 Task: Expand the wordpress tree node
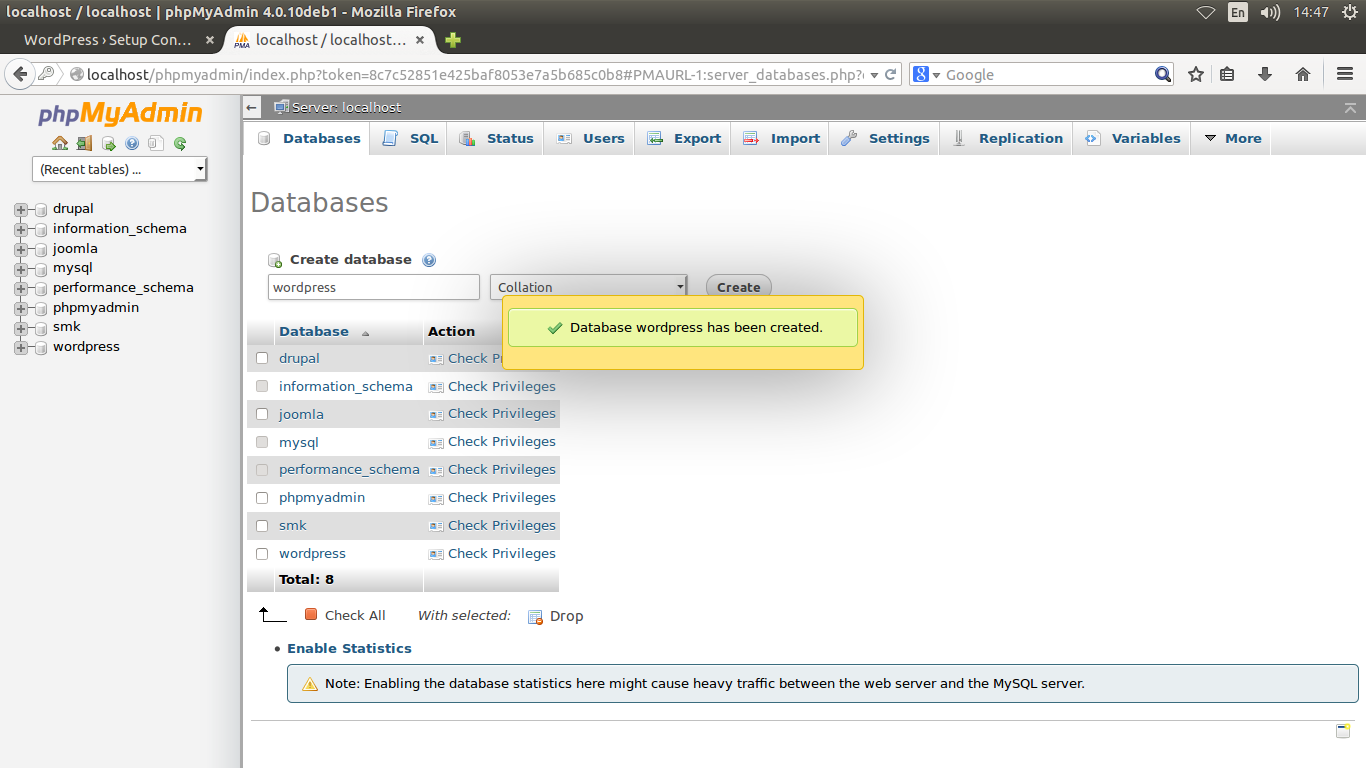tap(20, 347)
